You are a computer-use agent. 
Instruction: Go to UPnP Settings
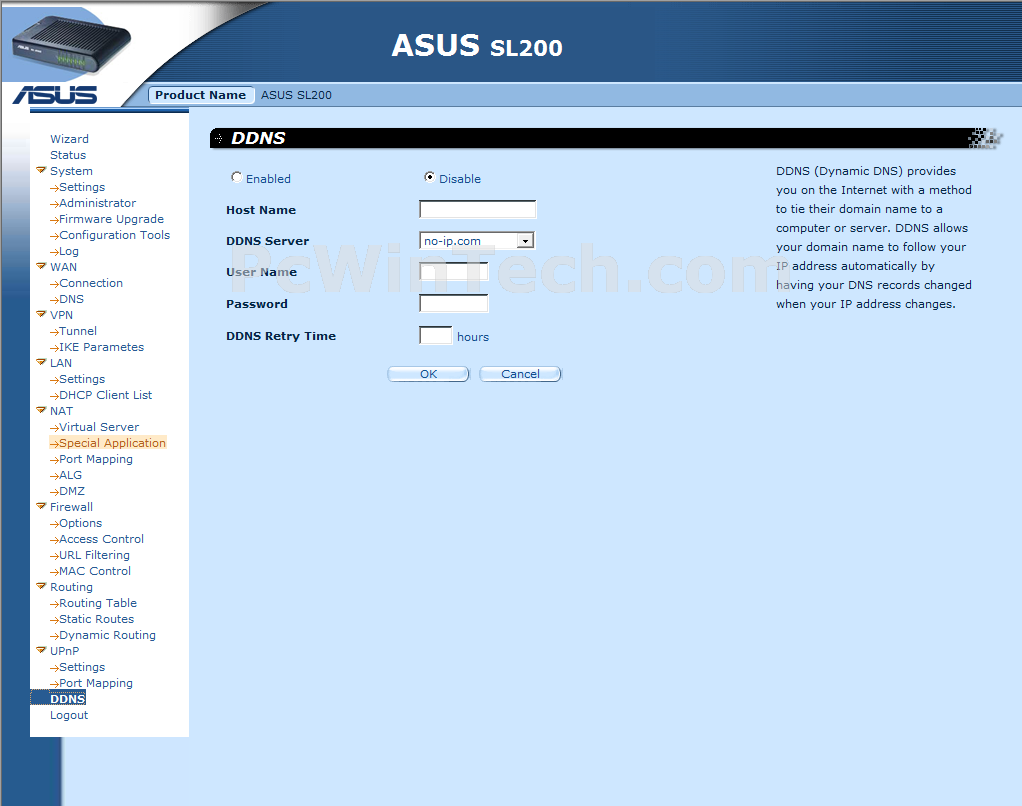pyautogui.click(x=82, y=667)
